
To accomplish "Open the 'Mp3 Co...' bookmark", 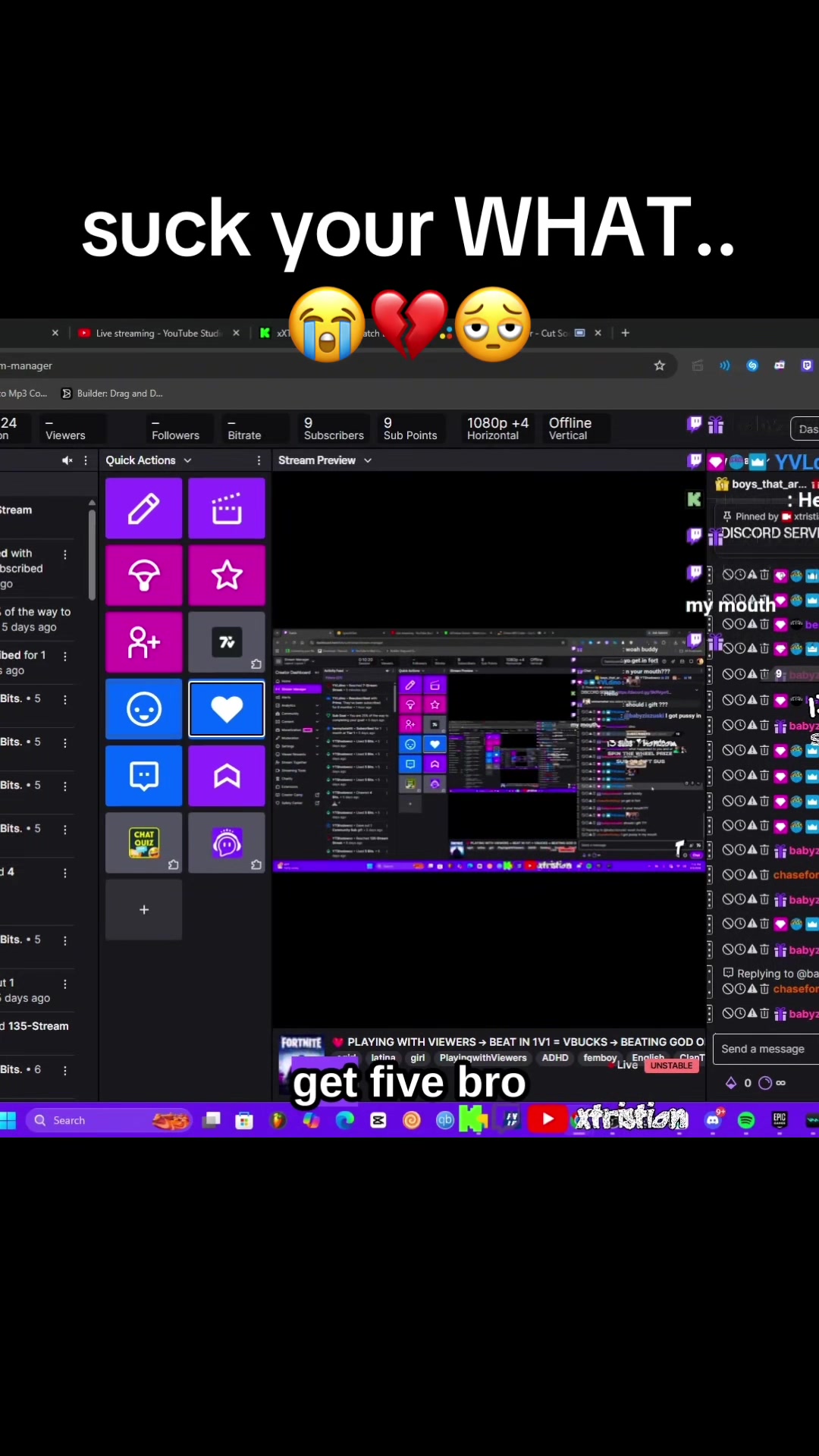I will [24, 394].
